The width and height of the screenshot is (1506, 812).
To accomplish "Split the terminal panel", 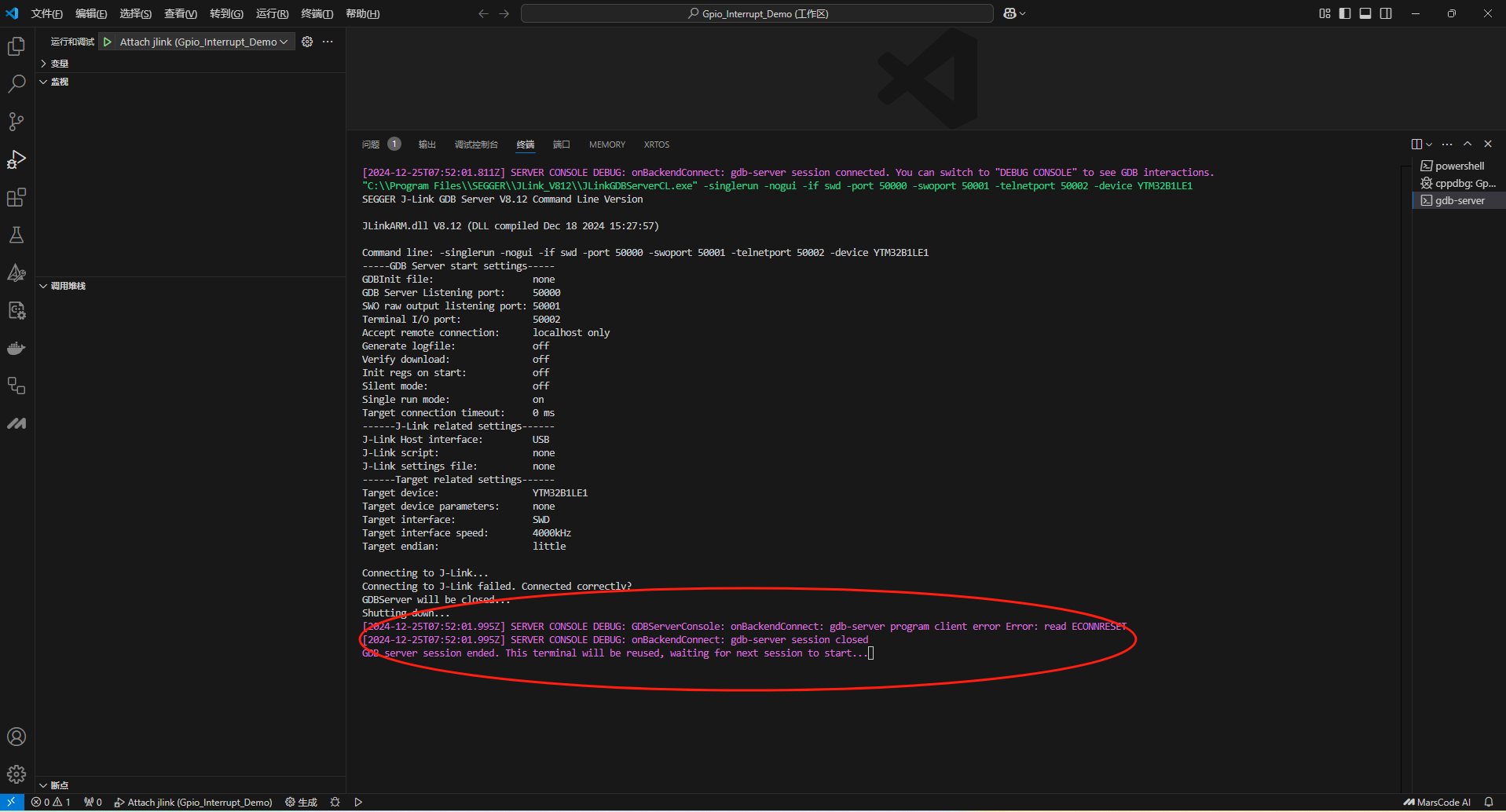I will coord(1416,144).
